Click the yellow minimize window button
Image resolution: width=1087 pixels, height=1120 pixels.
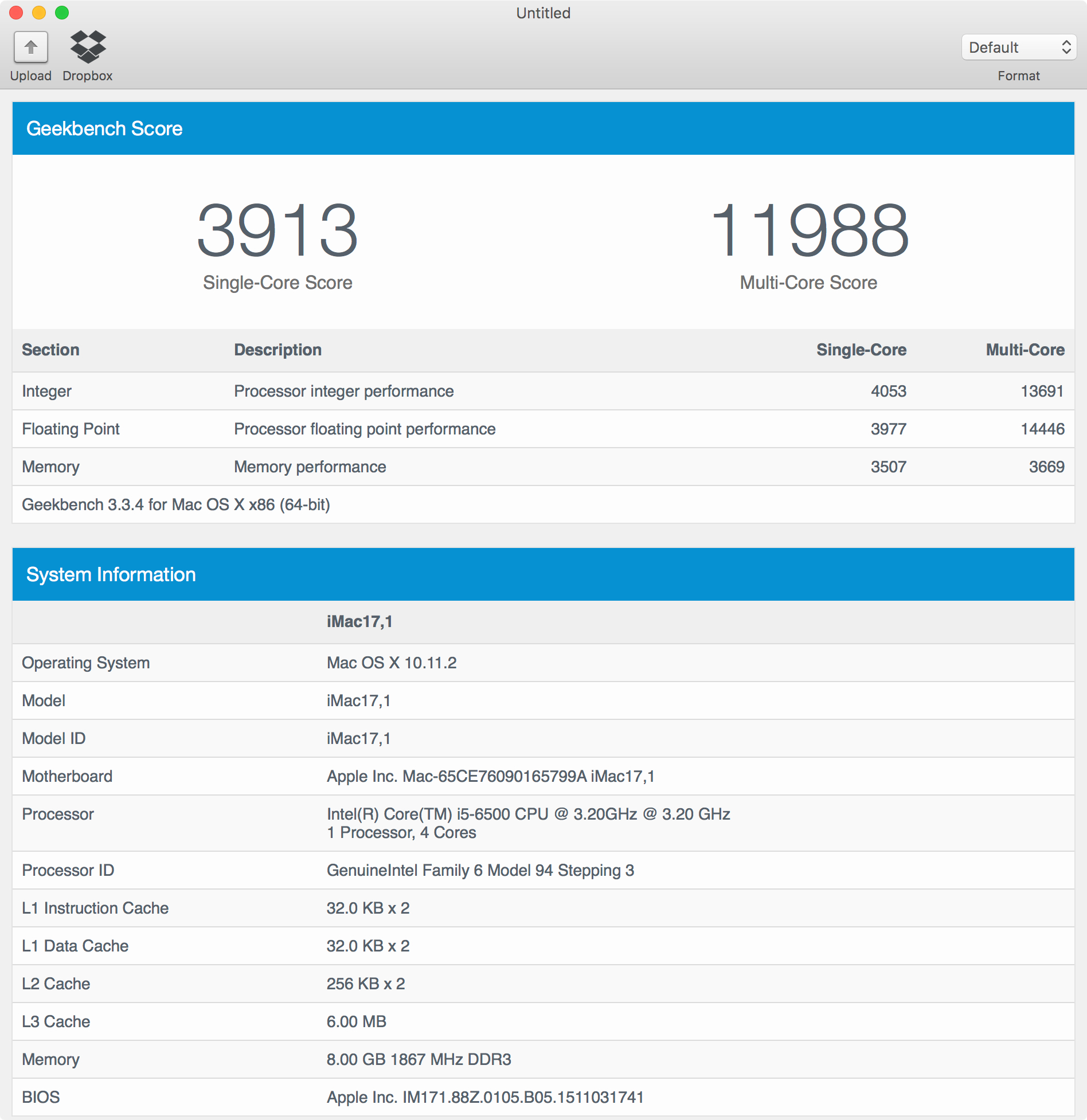click(39, 13)
